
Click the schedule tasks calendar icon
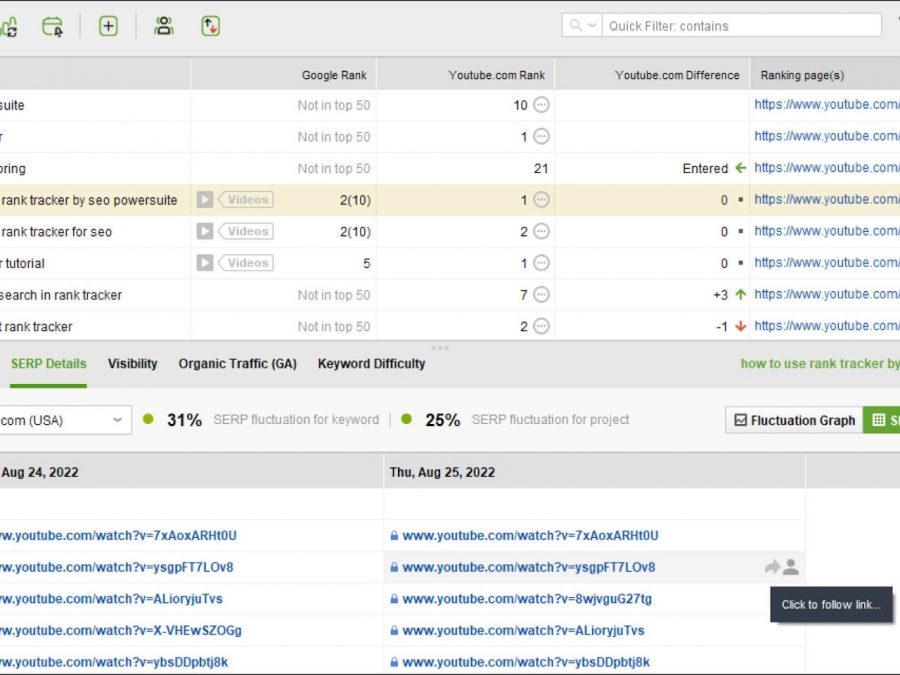[52, 27]
